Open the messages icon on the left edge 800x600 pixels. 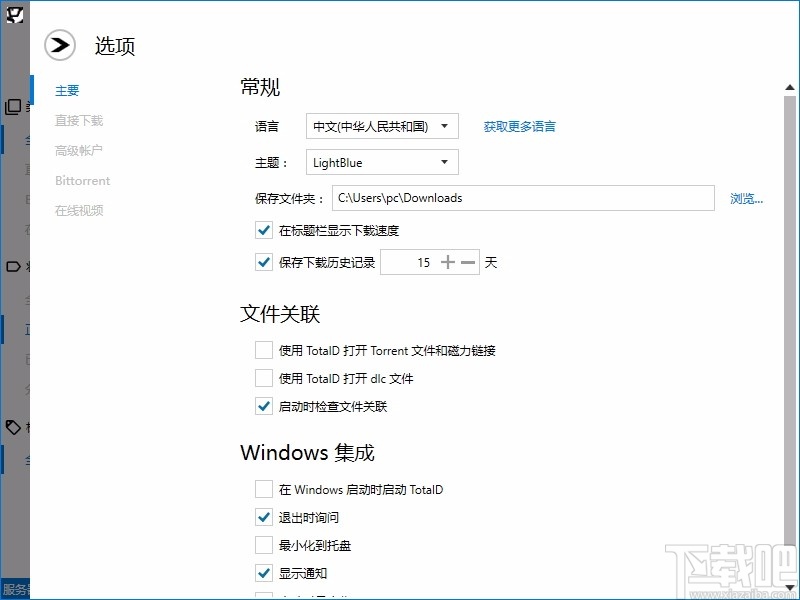coord(12,265)
